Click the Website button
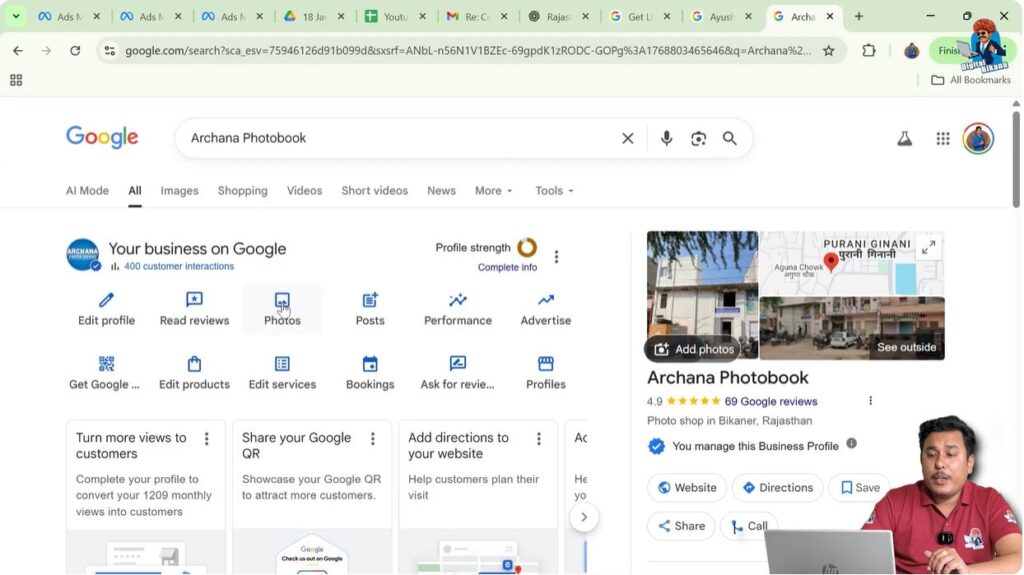 coord(686,487)
